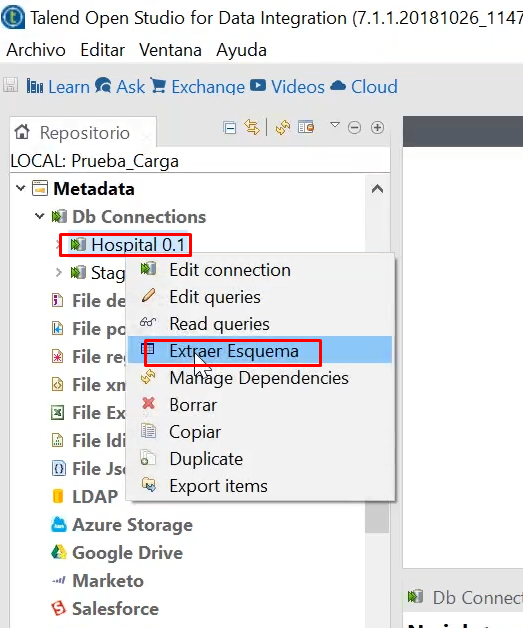Click the Salesforce icon in Metadata tree
523x628 pixels.
(58, 608)
